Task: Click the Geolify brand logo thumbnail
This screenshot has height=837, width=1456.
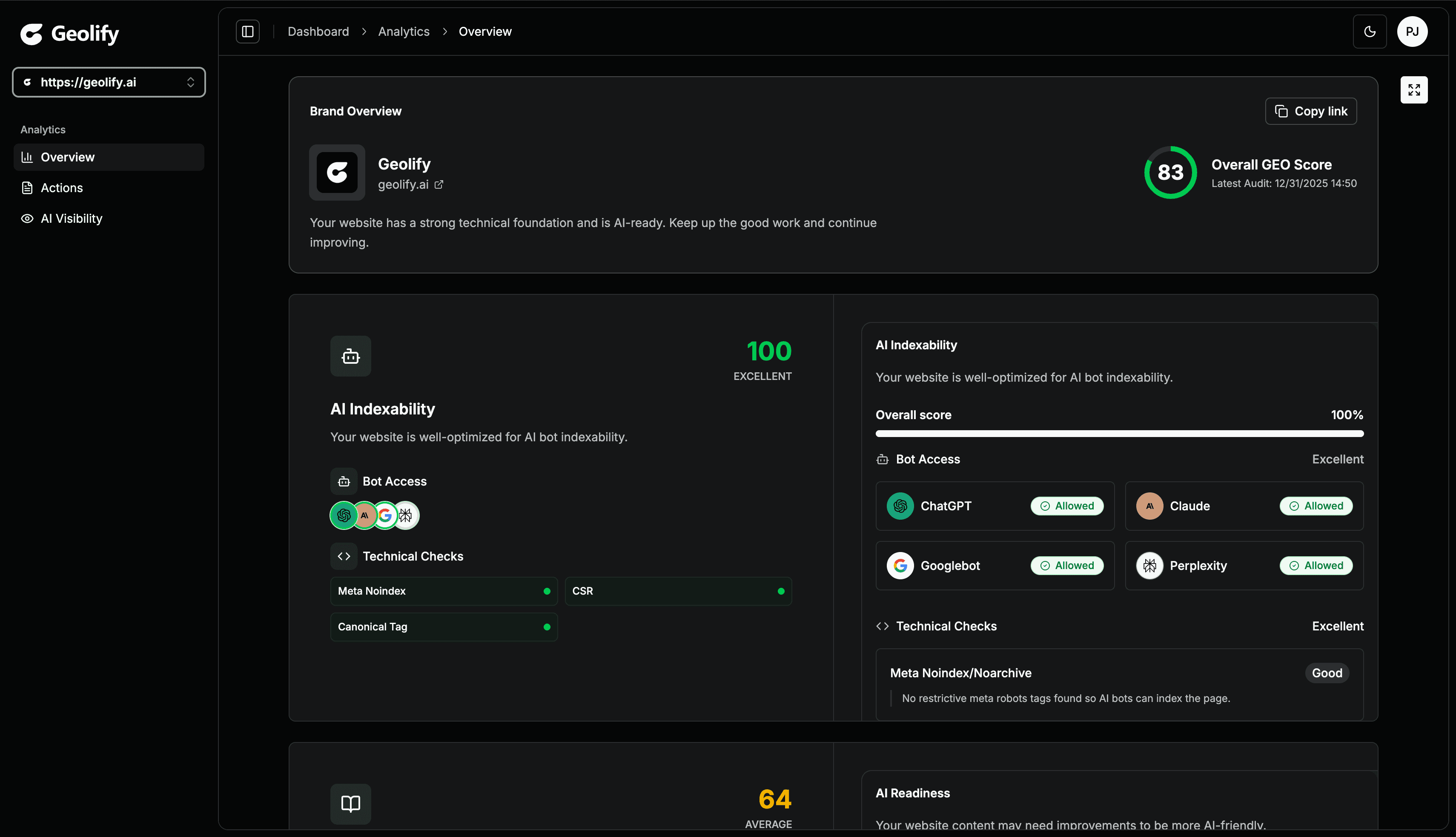Action: tap(337, 173)
